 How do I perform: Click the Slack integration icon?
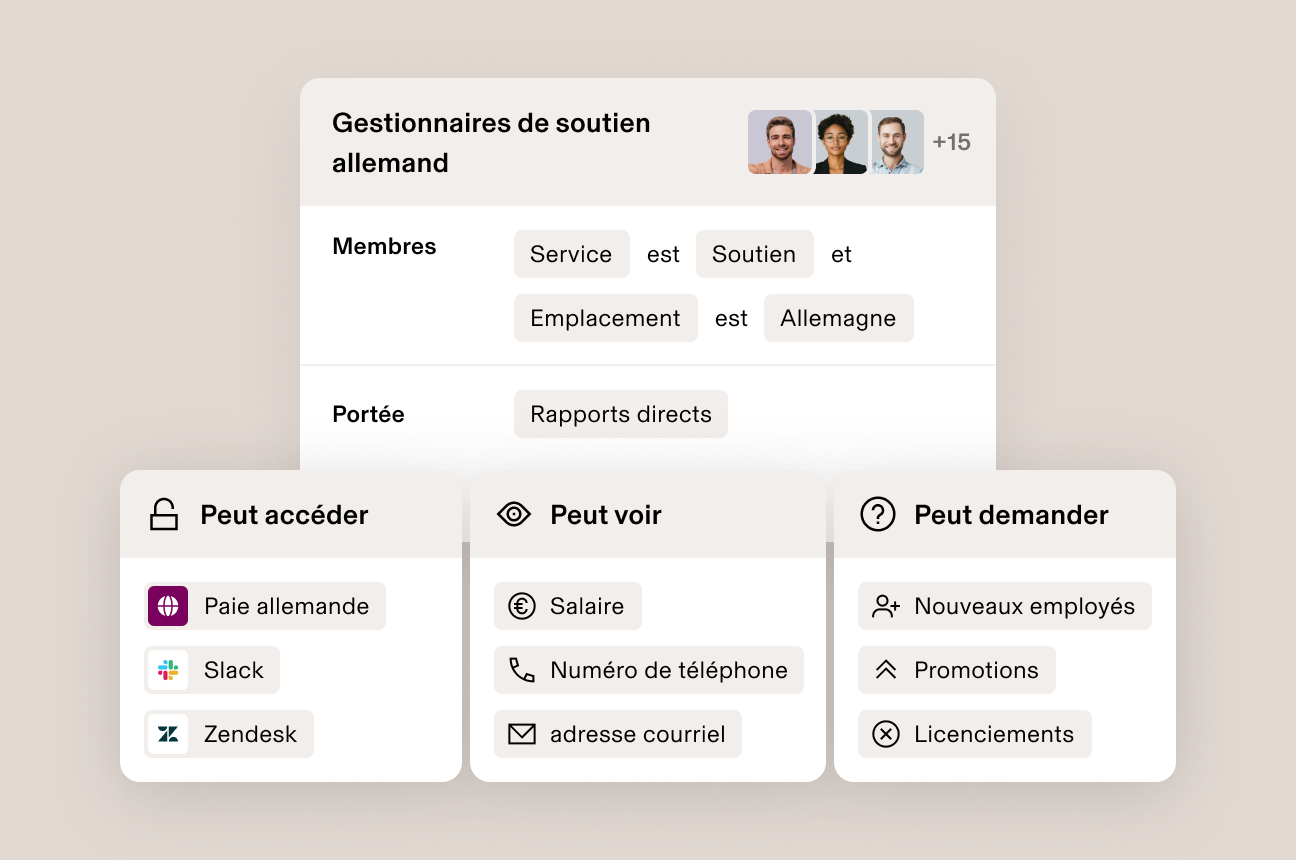(x=168, y=670)
